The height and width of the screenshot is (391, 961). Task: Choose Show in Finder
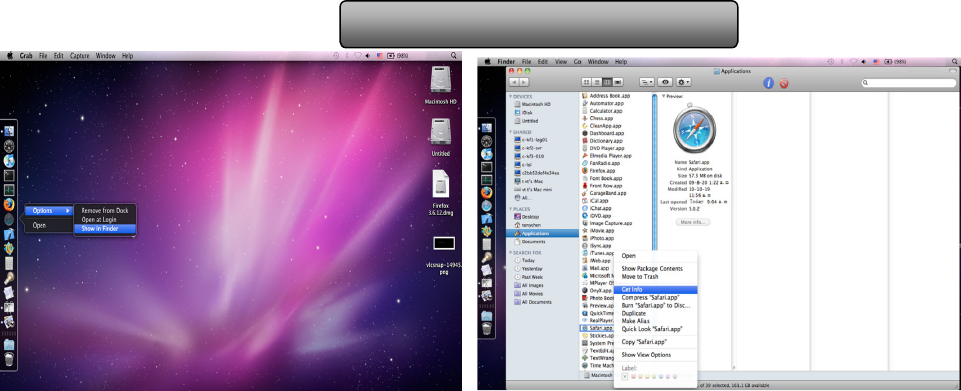click(105, 229)
